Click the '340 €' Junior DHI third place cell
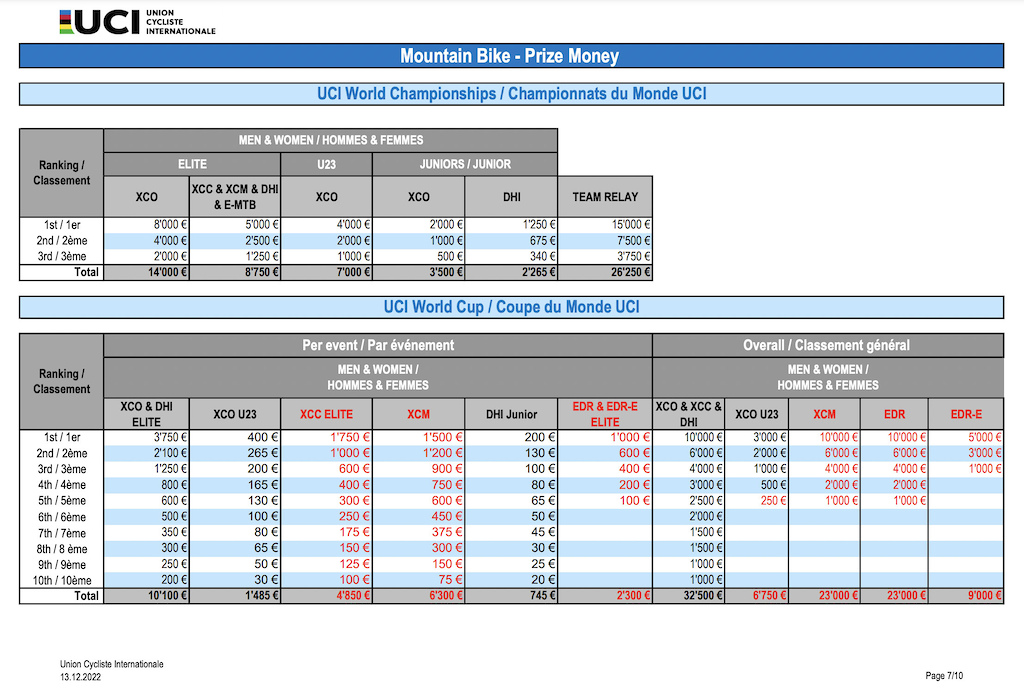The image size is (1024, 698). [511, 257]
